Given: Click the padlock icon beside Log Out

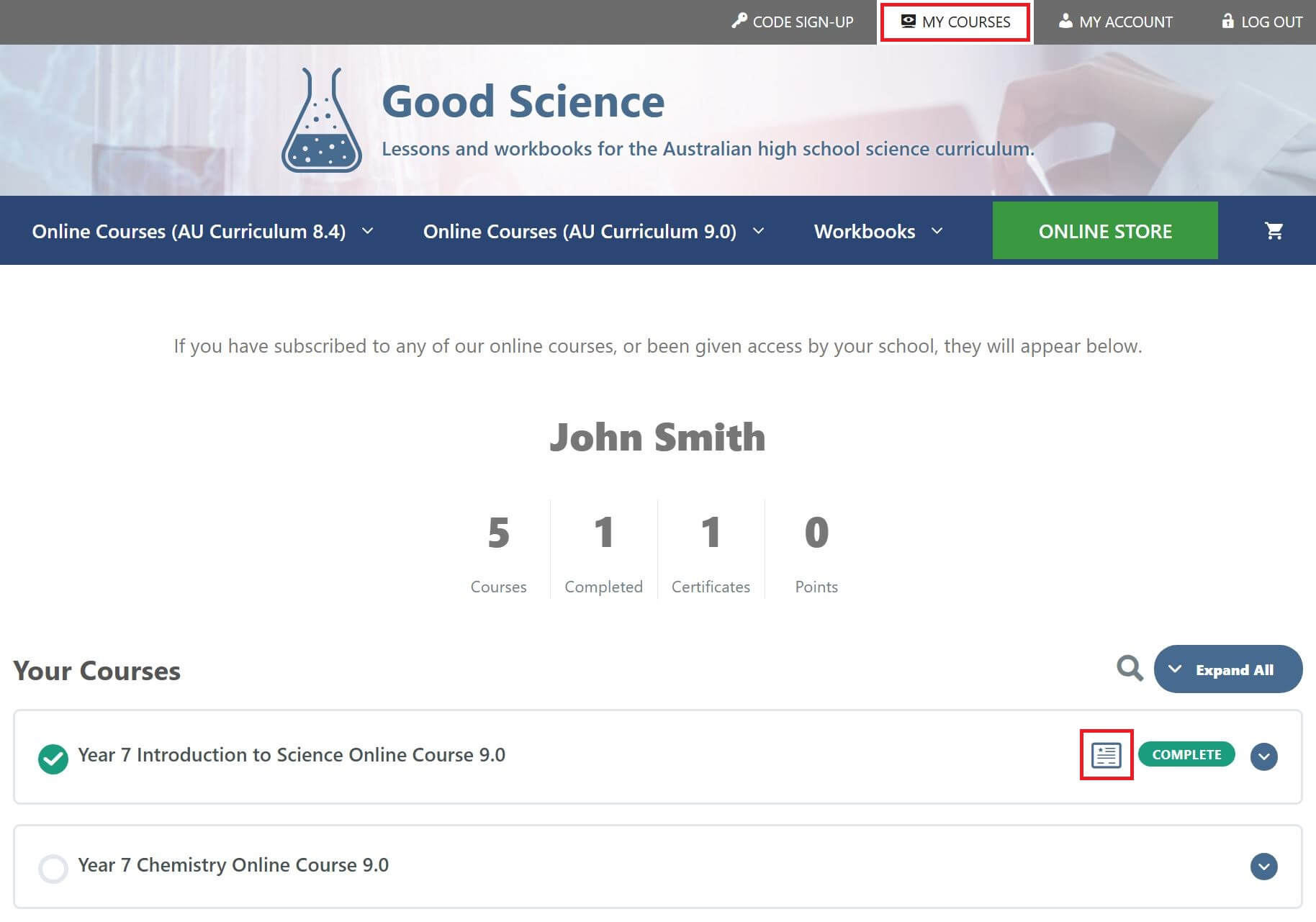Looking at the screenshot, I should pos(1226,21).
